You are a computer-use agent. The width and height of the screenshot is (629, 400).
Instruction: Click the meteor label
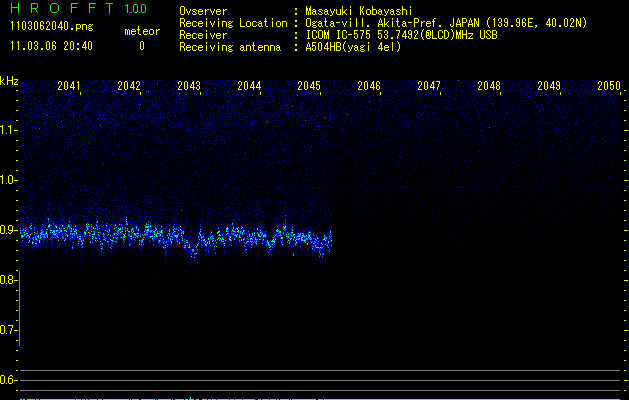coord(141,31)
